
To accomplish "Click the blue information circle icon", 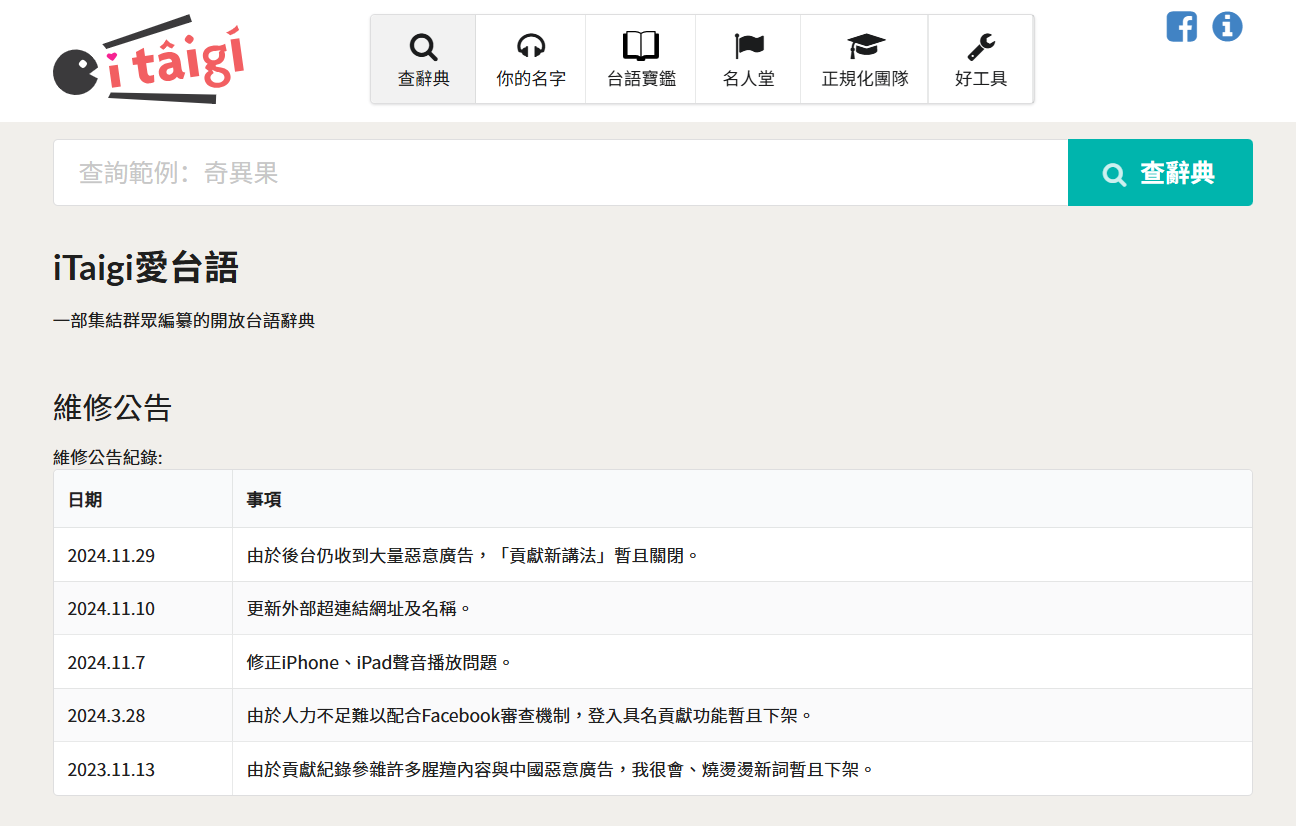I will [1227, 26].
